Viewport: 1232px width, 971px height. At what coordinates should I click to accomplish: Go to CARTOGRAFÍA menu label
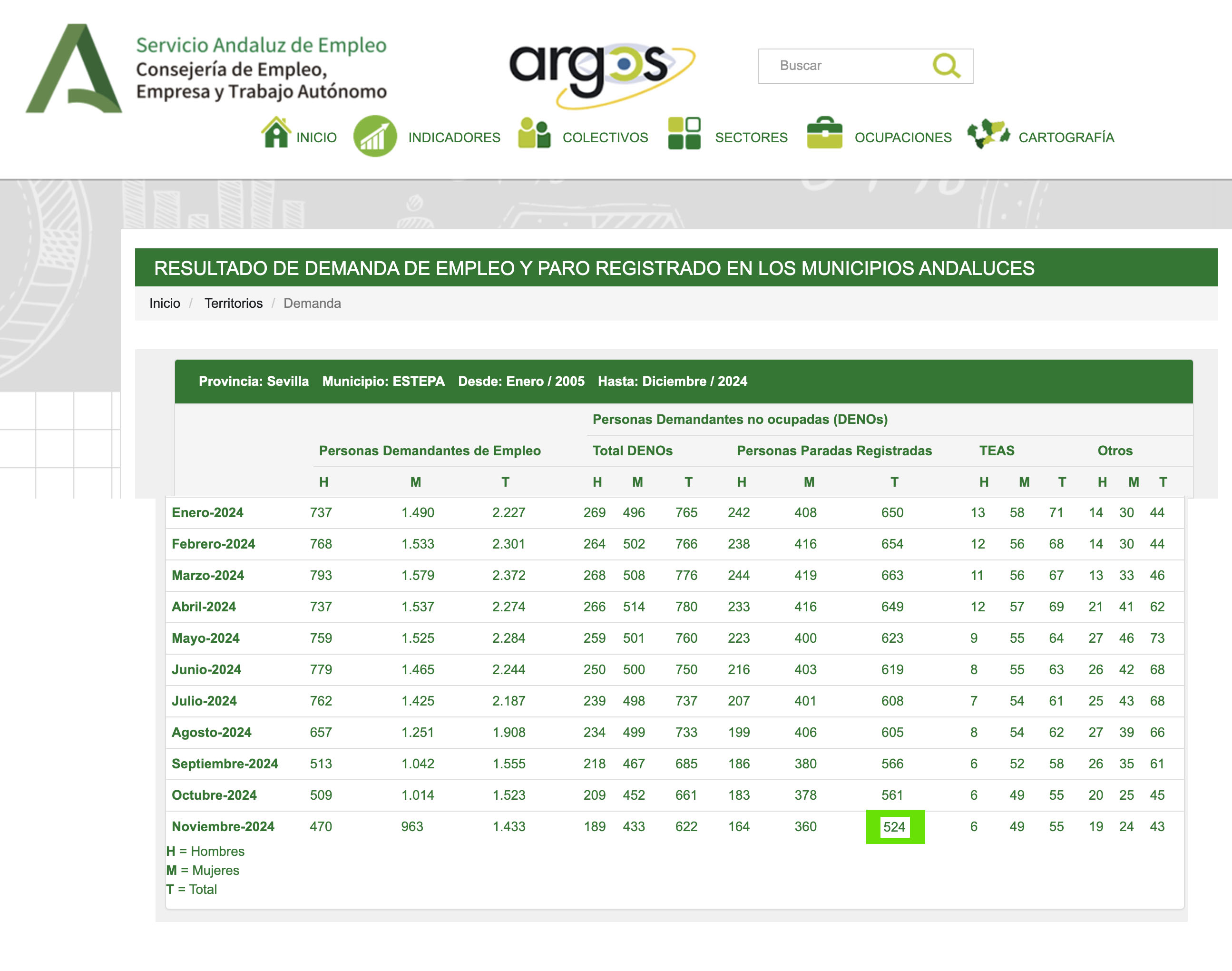point(1066,137)
